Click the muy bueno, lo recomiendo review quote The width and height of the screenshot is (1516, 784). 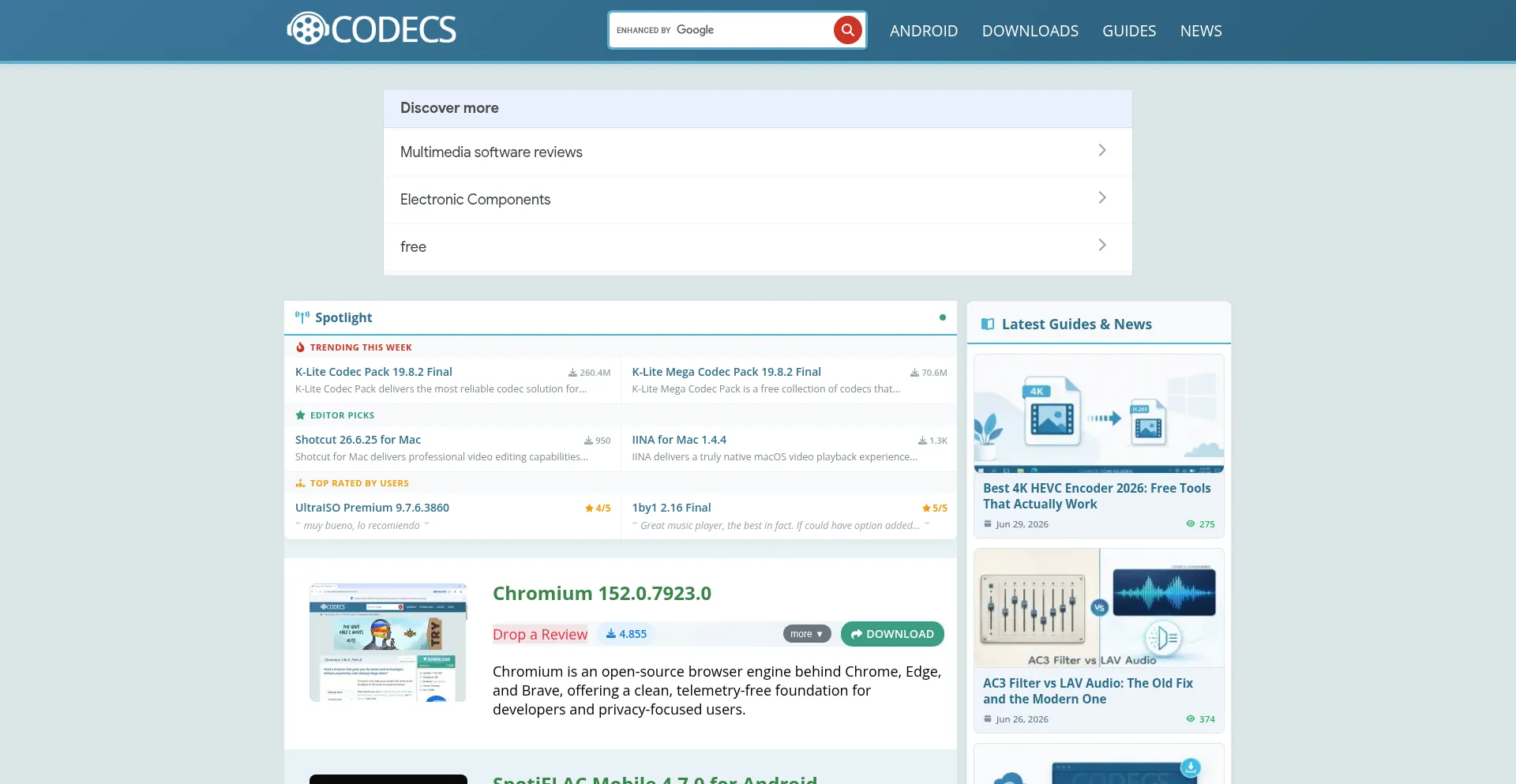click(362, 526)
